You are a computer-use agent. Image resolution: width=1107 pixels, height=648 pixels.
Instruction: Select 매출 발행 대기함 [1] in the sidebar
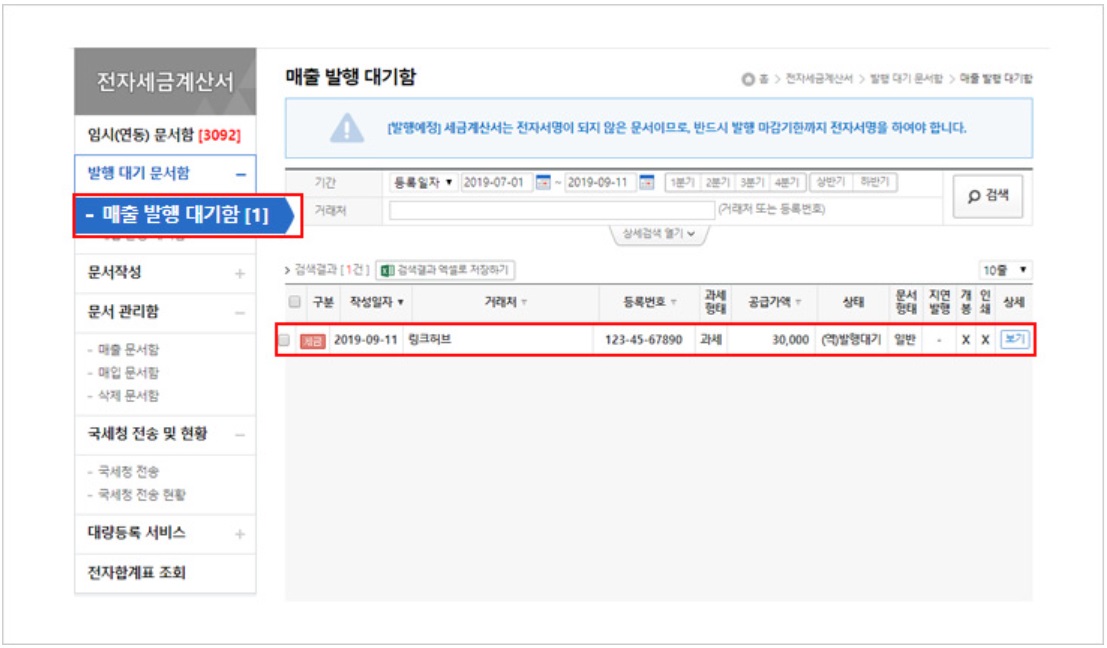185,215
